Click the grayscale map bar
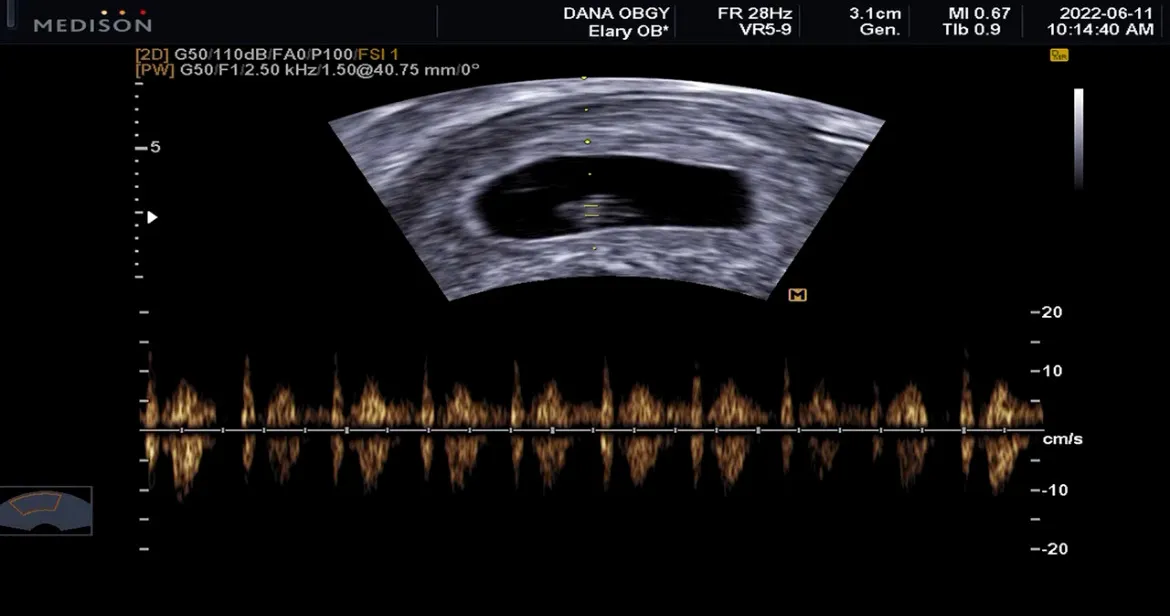Viewport: 1170px width, 616px height. [x=1078, y=138]
